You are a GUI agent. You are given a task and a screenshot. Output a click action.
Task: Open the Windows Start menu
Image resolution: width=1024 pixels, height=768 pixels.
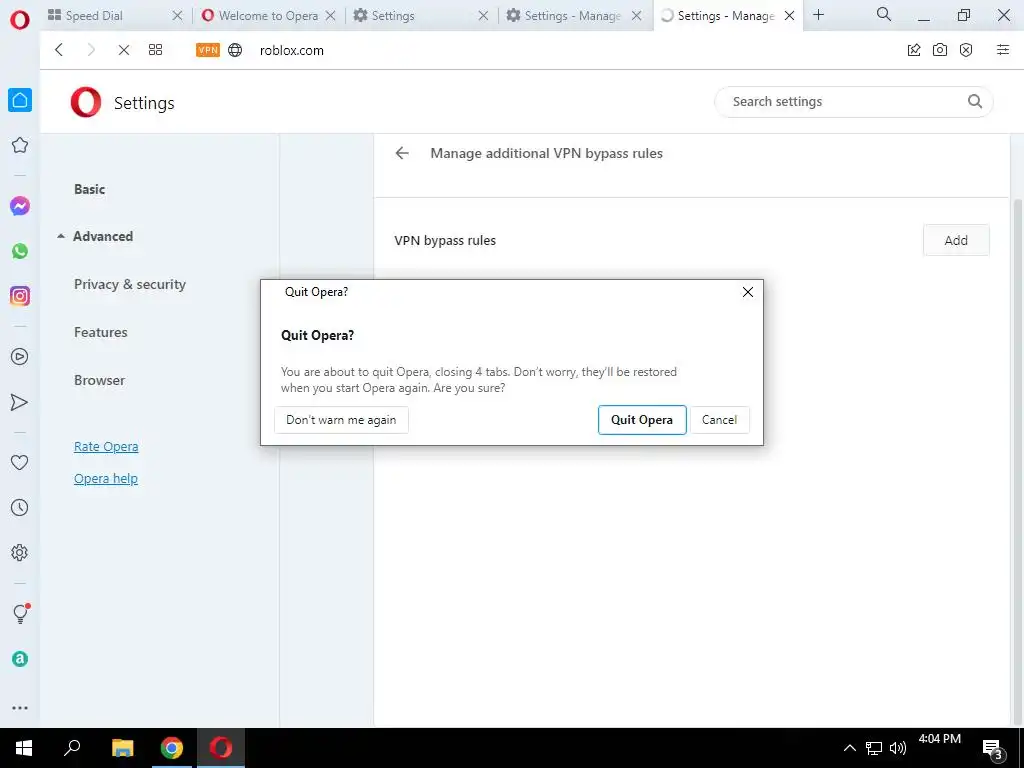[x=24, y=748]
